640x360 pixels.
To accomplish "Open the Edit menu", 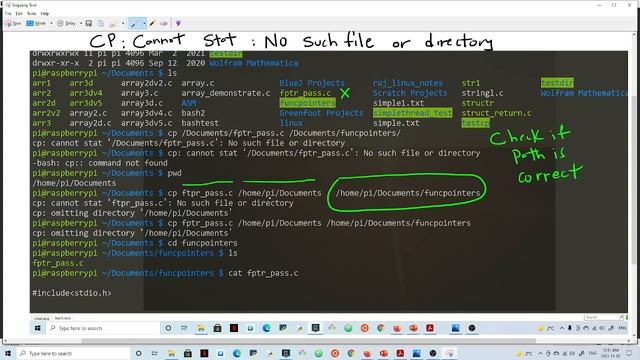I will click(19, 13).
